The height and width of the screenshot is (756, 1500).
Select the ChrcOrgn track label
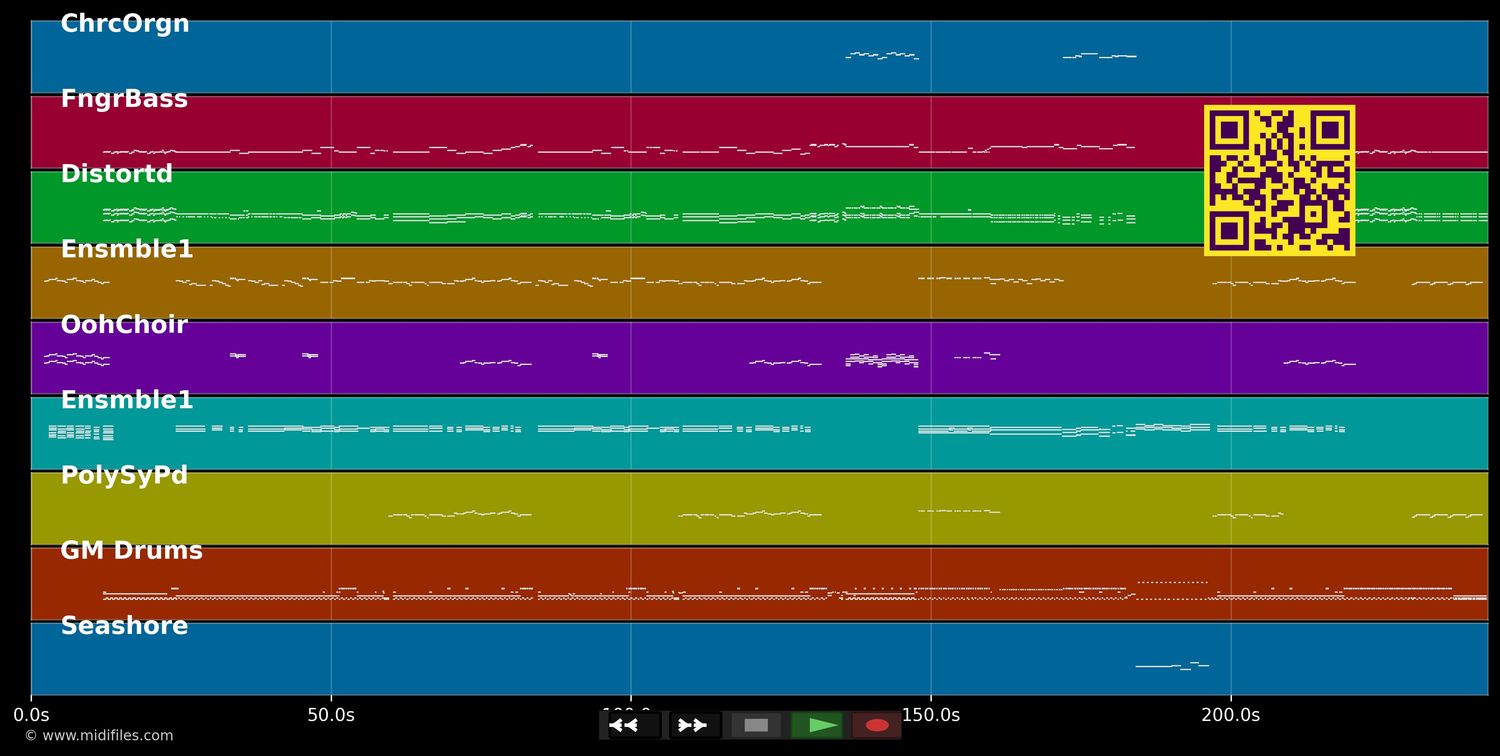(x=125, y=24)
